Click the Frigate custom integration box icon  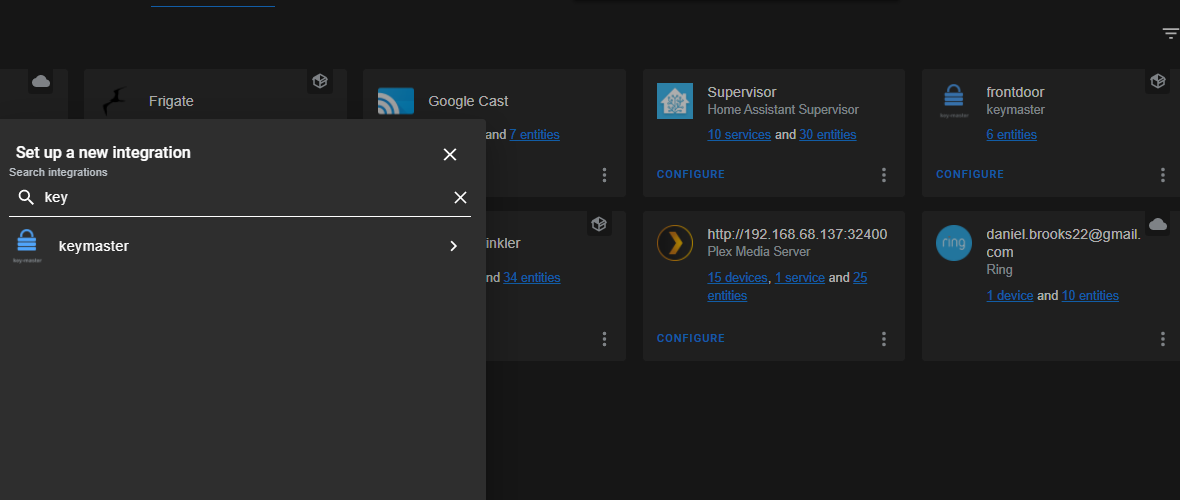pos(320,81)
